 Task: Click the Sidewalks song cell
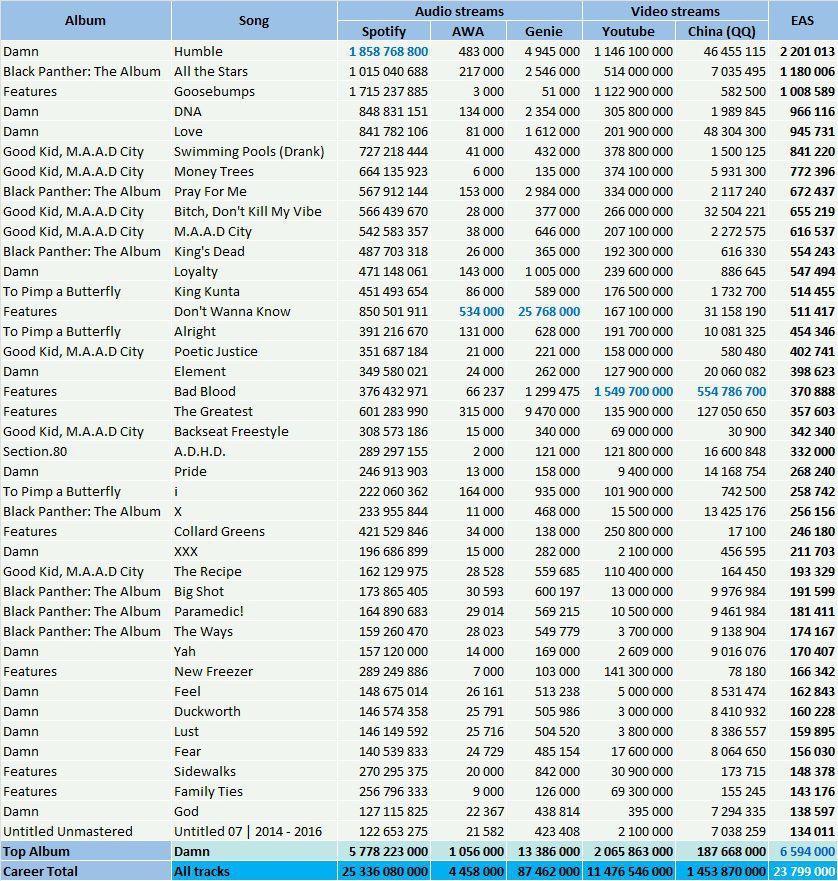pos(254,771)
